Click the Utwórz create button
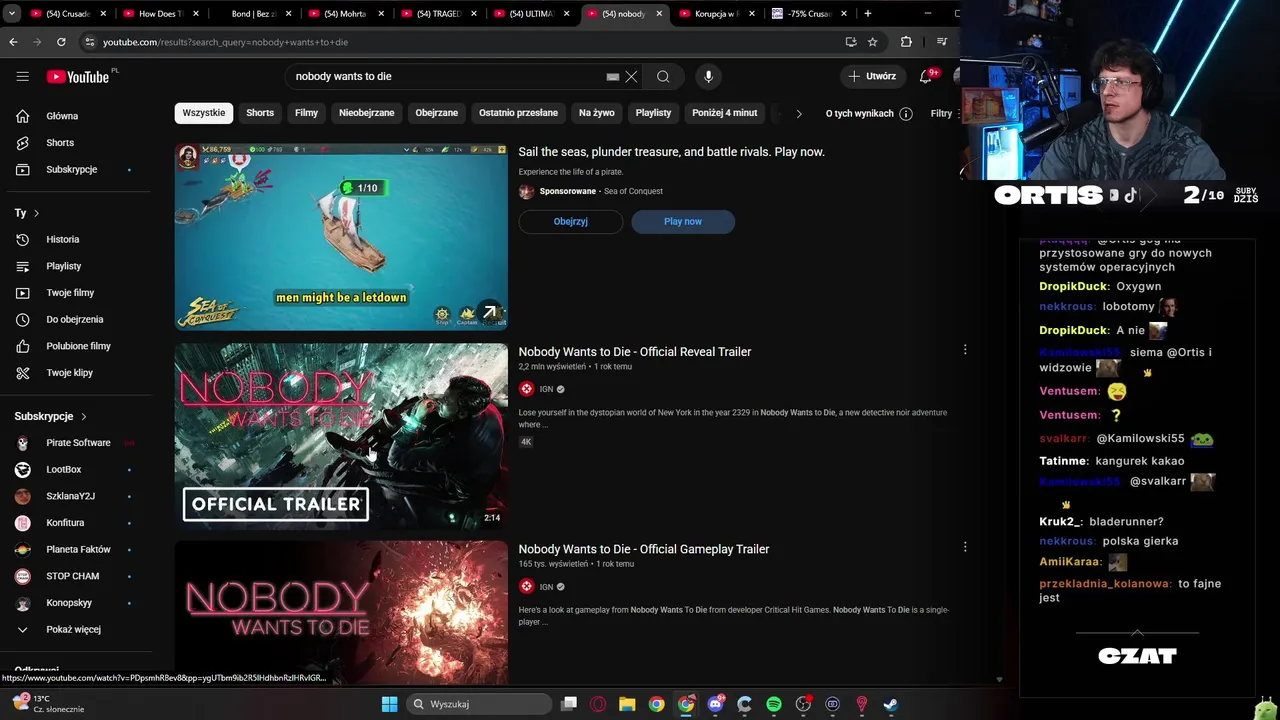The width and height of the screenshot is (1280, 720). (872, 76)
